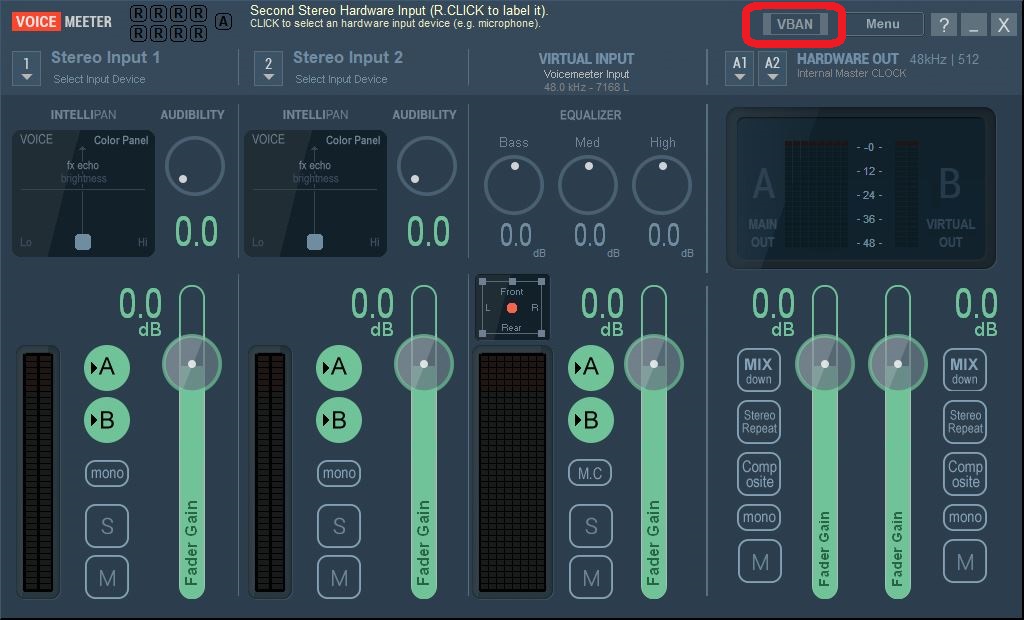Viewport: 1024px width, 620px height.
Task: Mute Stereo Input 1
Action: [x=107, y=578]
